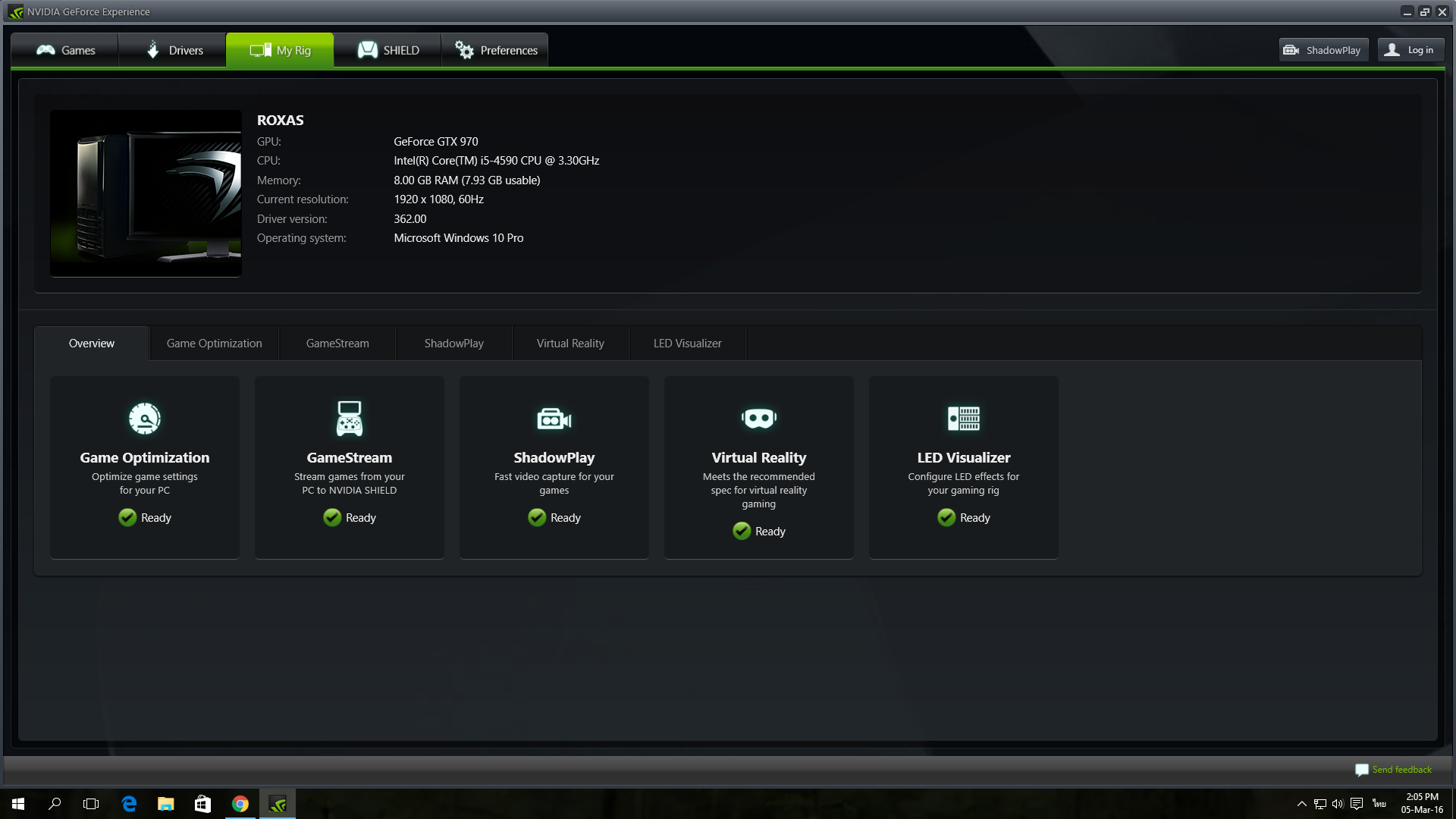The width and height of the screenshot is (1456, 819).
Task: Switch to the Virtual Reality sub-tab
Action: pyautogui.click(x=570, y=344)
